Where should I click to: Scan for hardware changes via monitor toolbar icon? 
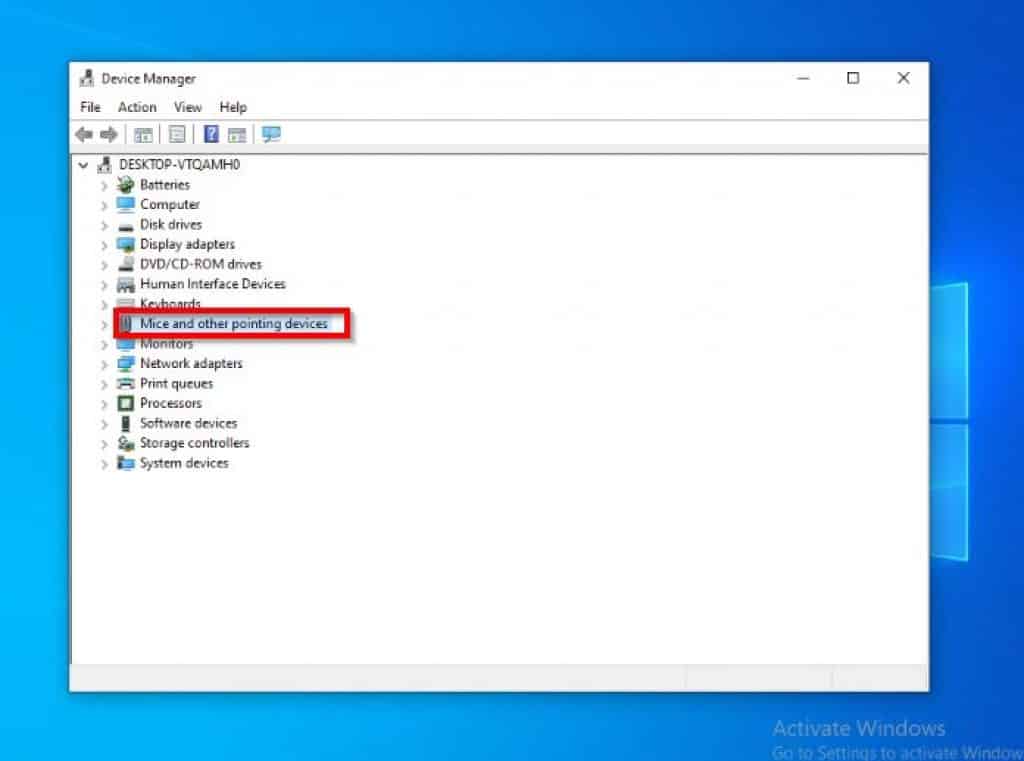coord(271,135)
